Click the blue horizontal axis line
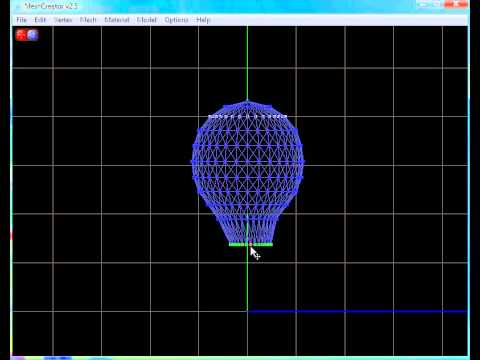 pos(357,311)
